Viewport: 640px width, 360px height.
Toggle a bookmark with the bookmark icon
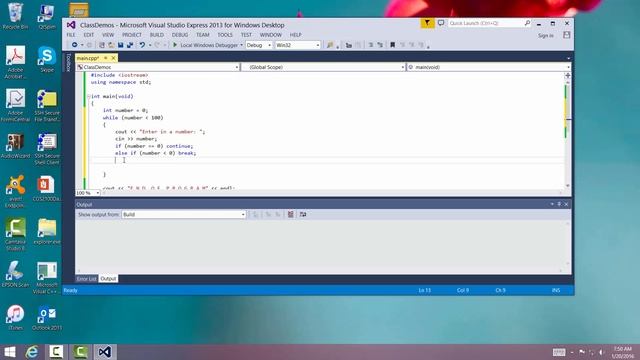click(393, 45)
